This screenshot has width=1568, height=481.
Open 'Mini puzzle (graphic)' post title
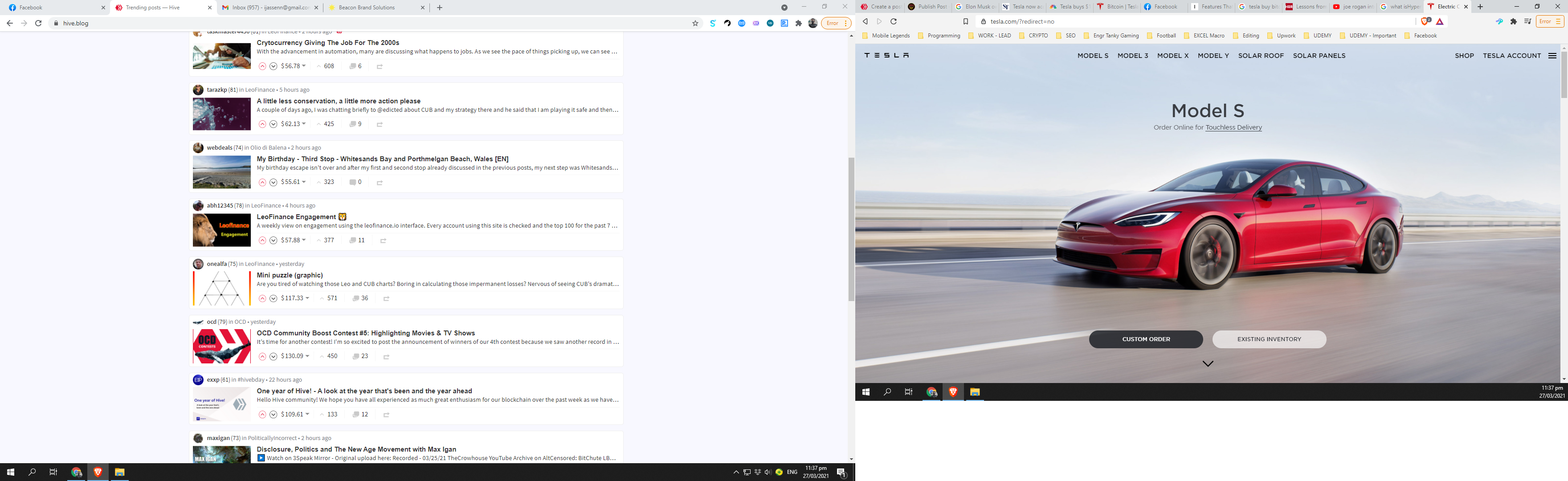pyautogui.click(x=290, y=275)
